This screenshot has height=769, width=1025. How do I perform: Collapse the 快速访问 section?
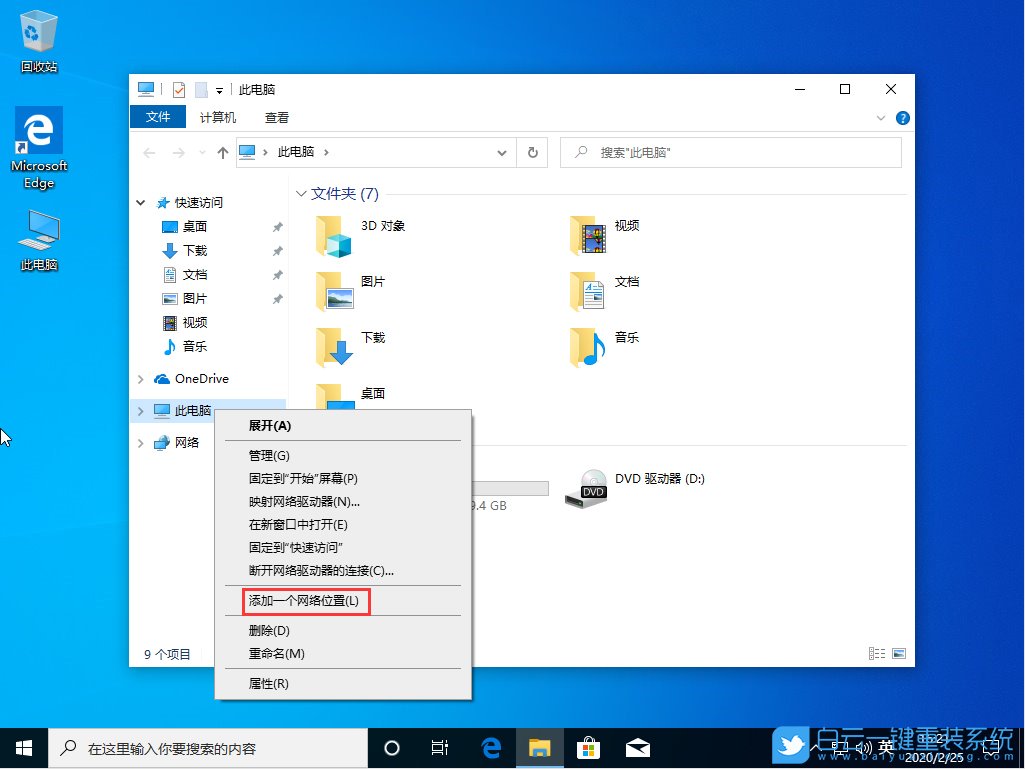140,202
